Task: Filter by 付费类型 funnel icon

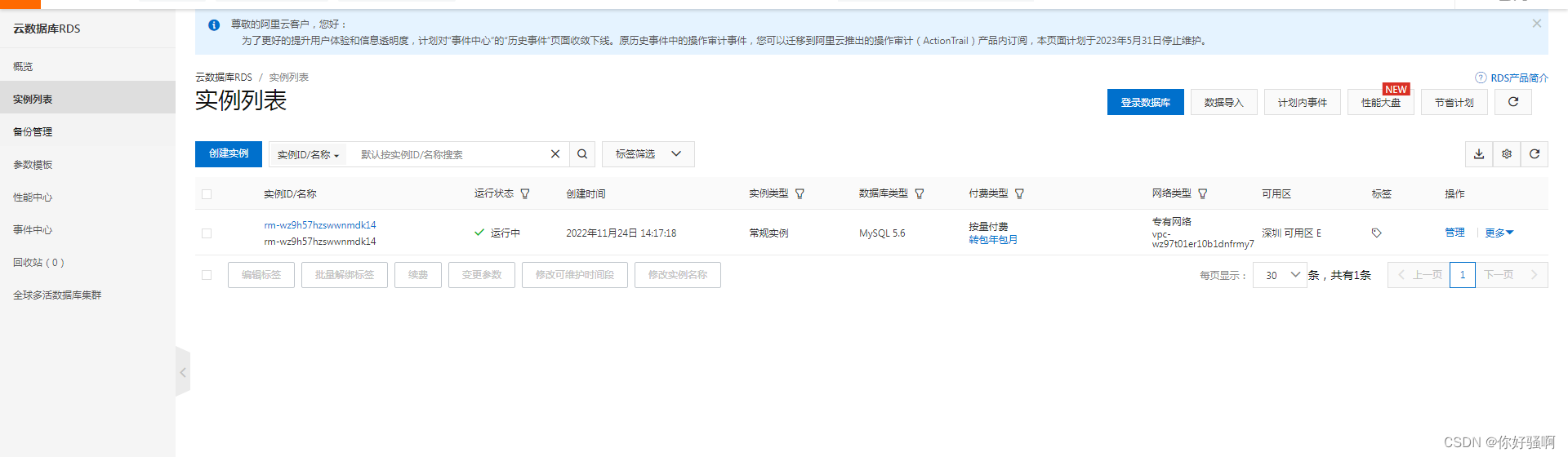Action: 1019,194
